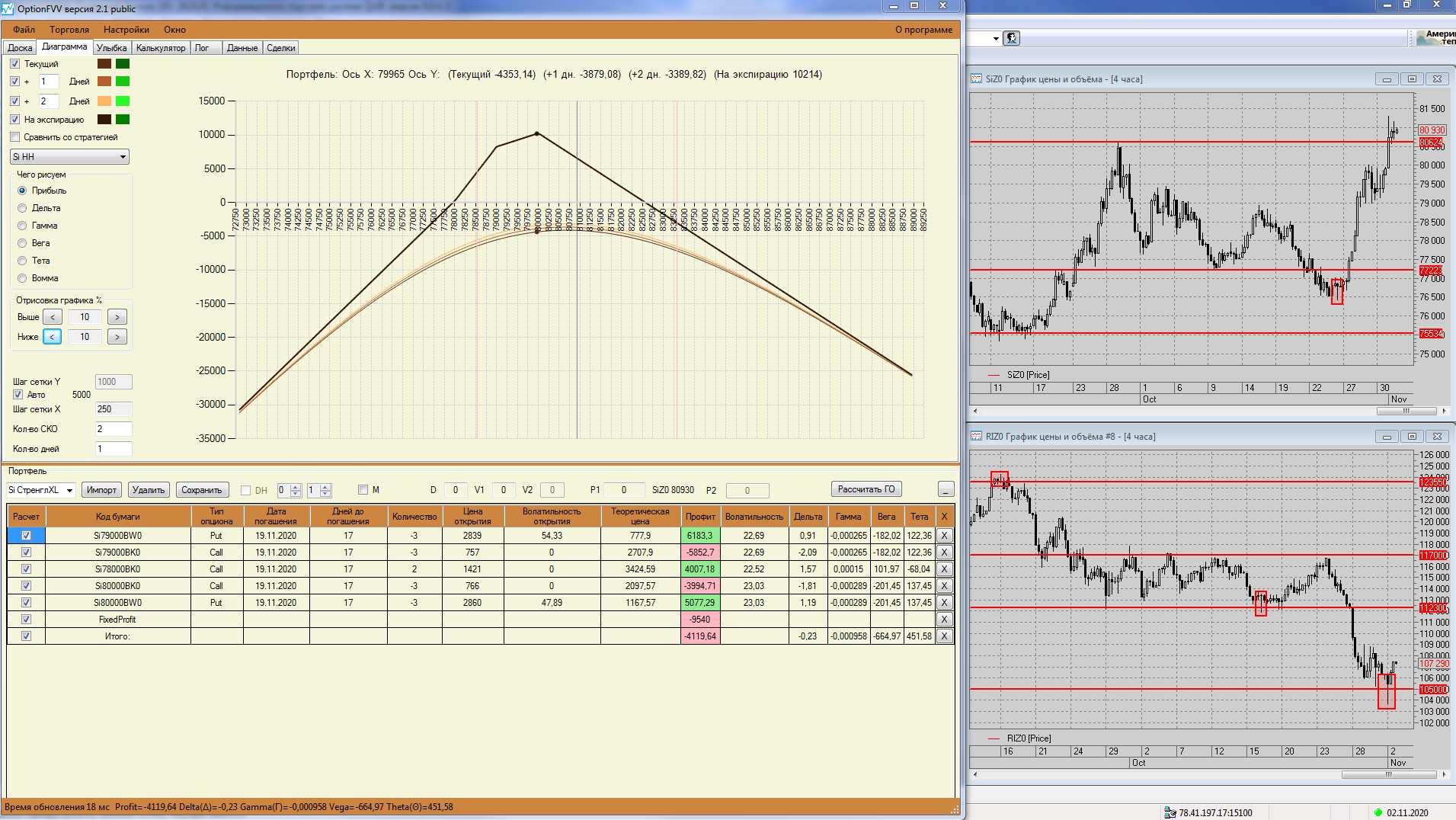The width and height of the screenshot is (1456, 820).
Task: Toggle the M checkbox in portfolio toolbar
Action: pyautogui.click(x=363, y=490)
